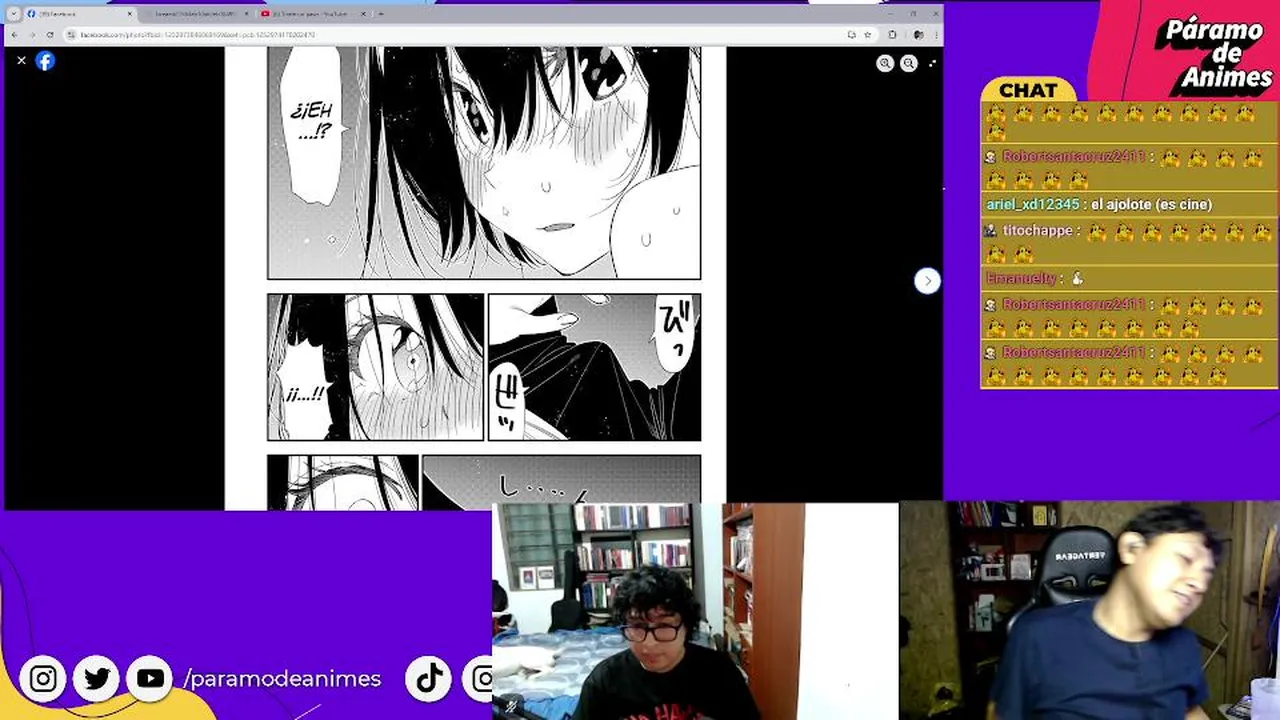
Task: Click Páramo de Animes logo
Action: click(x=1213, y=53)
